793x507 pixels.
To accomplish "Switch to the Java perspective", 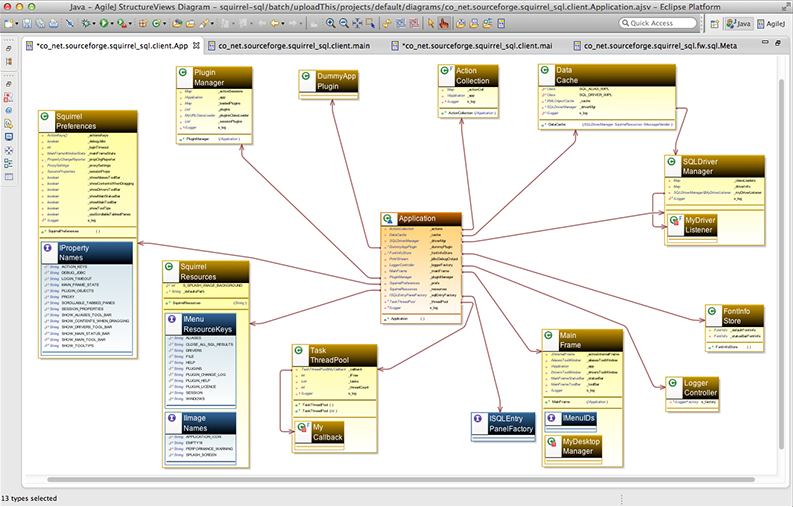I will pos(738,24).
